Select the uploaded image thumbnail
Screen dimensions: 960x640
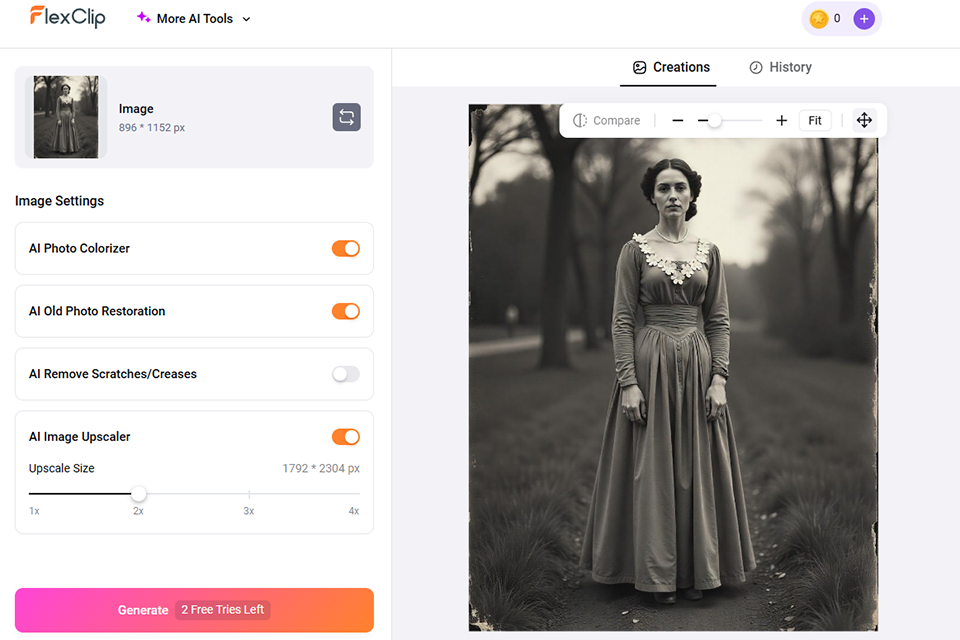coord(66,117)
